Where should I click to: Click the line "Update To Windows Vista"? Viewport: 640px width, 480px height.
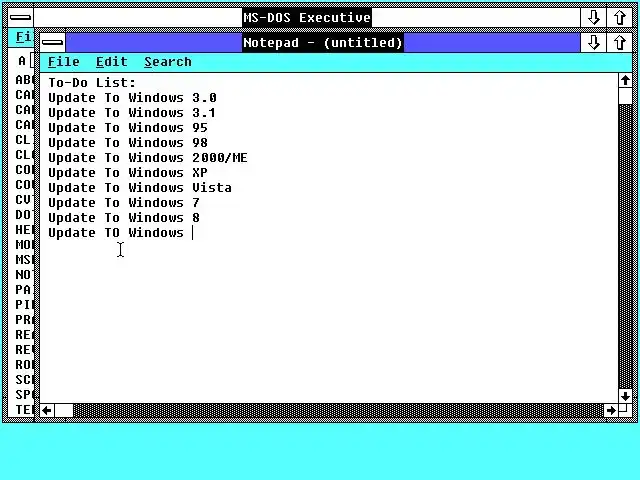[140, 188]
